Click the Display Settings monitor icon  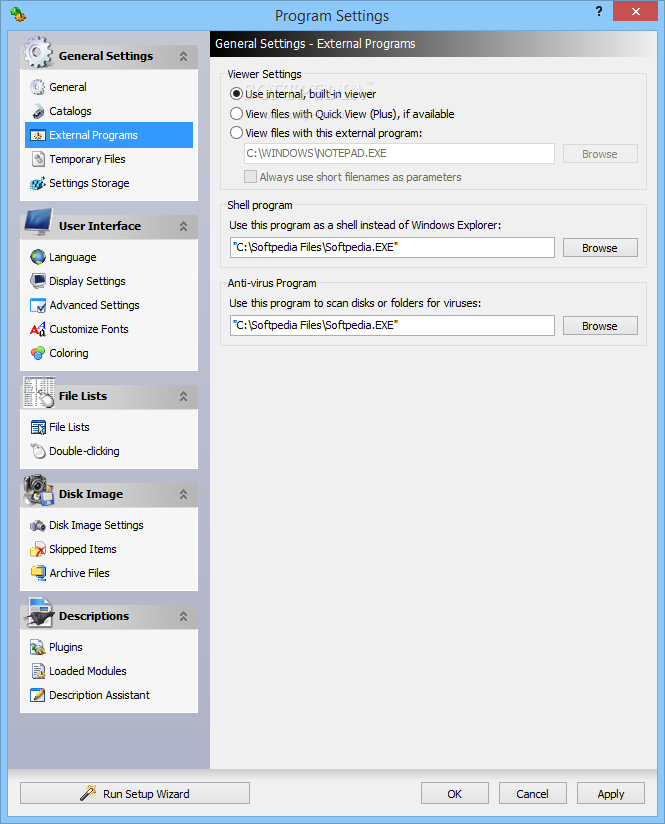point(37,281)
